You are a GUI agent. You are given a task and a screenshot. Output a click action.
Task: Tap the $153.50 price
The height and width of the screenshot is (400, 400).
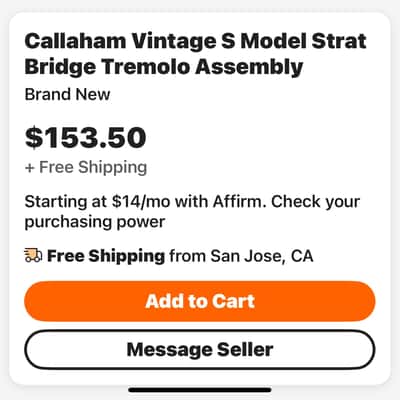86,137
